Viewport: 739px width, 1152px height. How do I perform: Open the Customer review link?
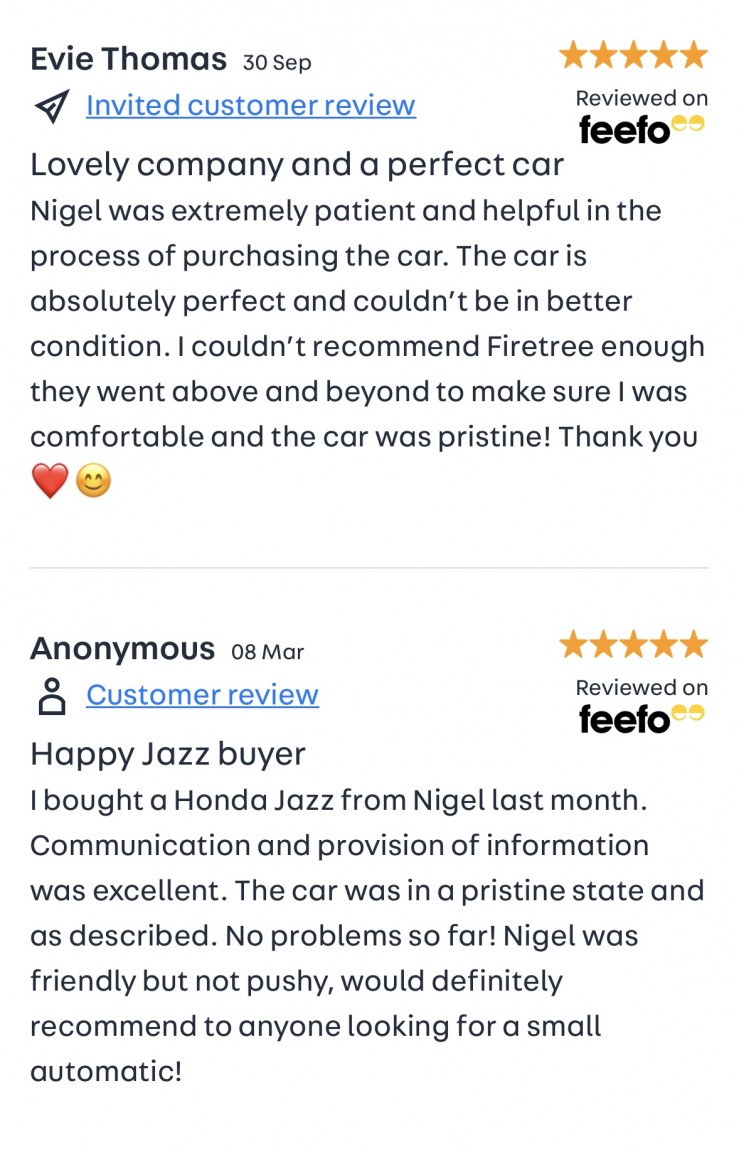coord(202,695)
